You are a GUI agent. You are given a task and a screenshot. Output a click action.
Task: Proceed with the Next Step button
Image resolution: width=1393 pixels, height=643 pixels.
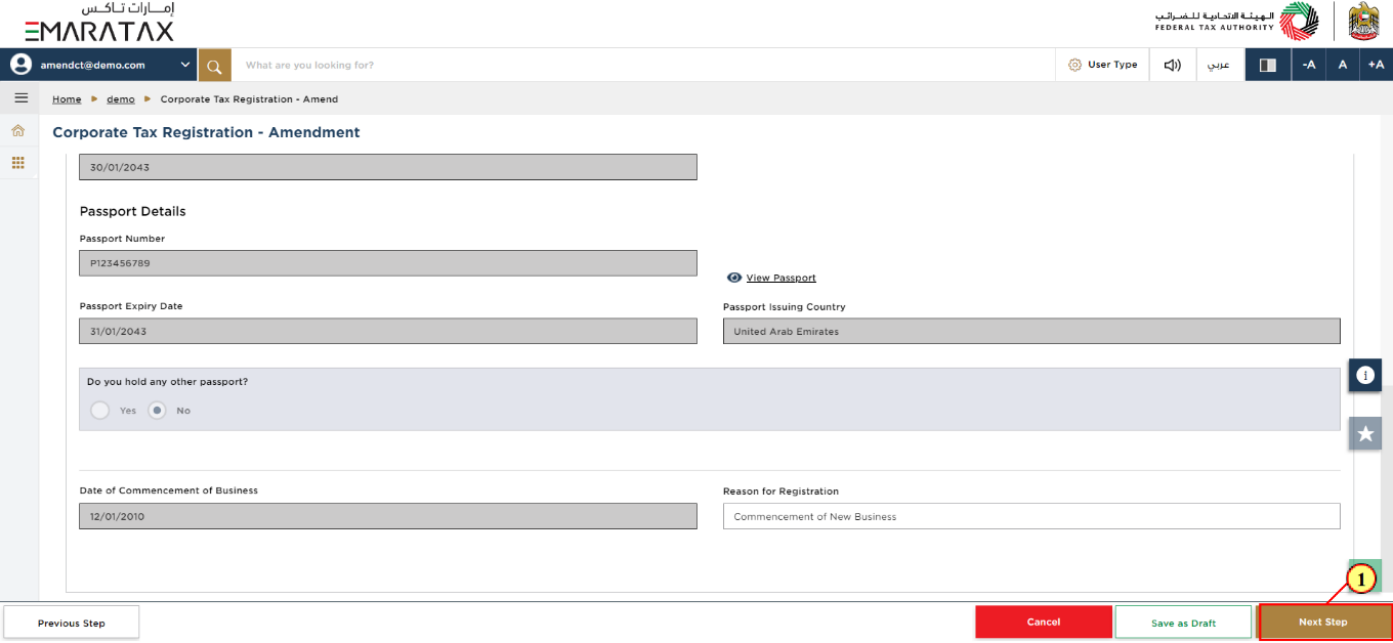pos(1324,622)
